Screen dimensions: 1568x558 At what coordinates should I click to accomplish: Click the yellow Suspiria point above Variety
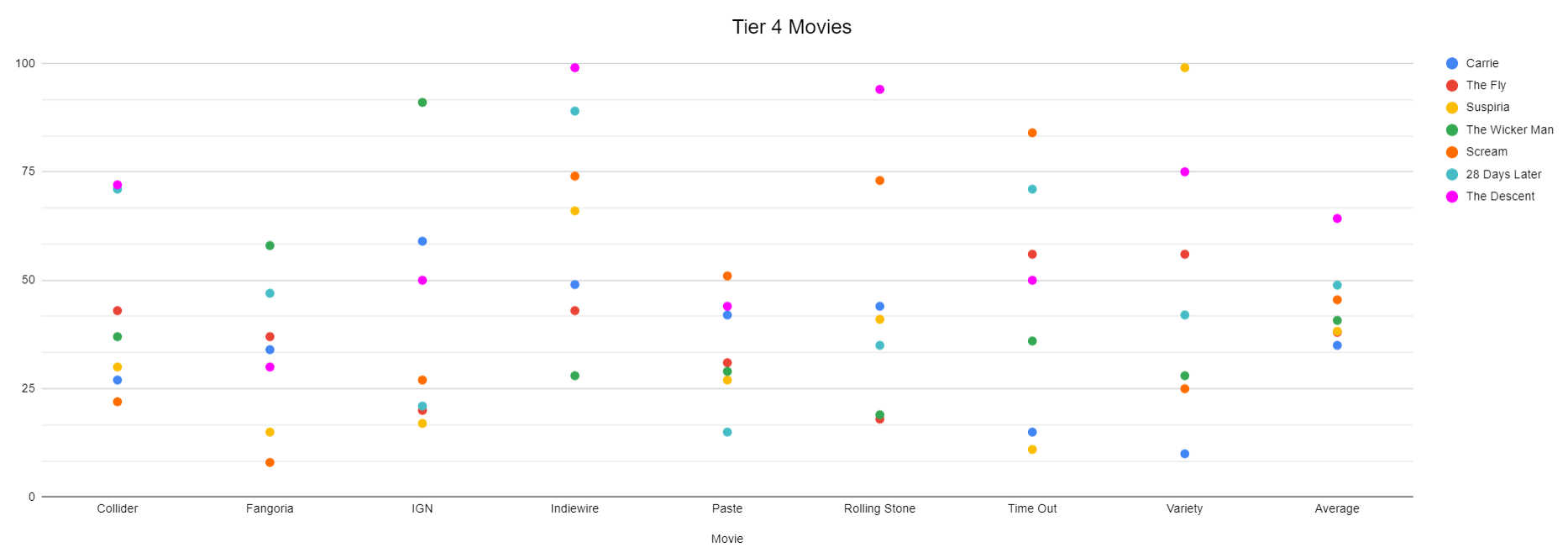(1184, 68)
